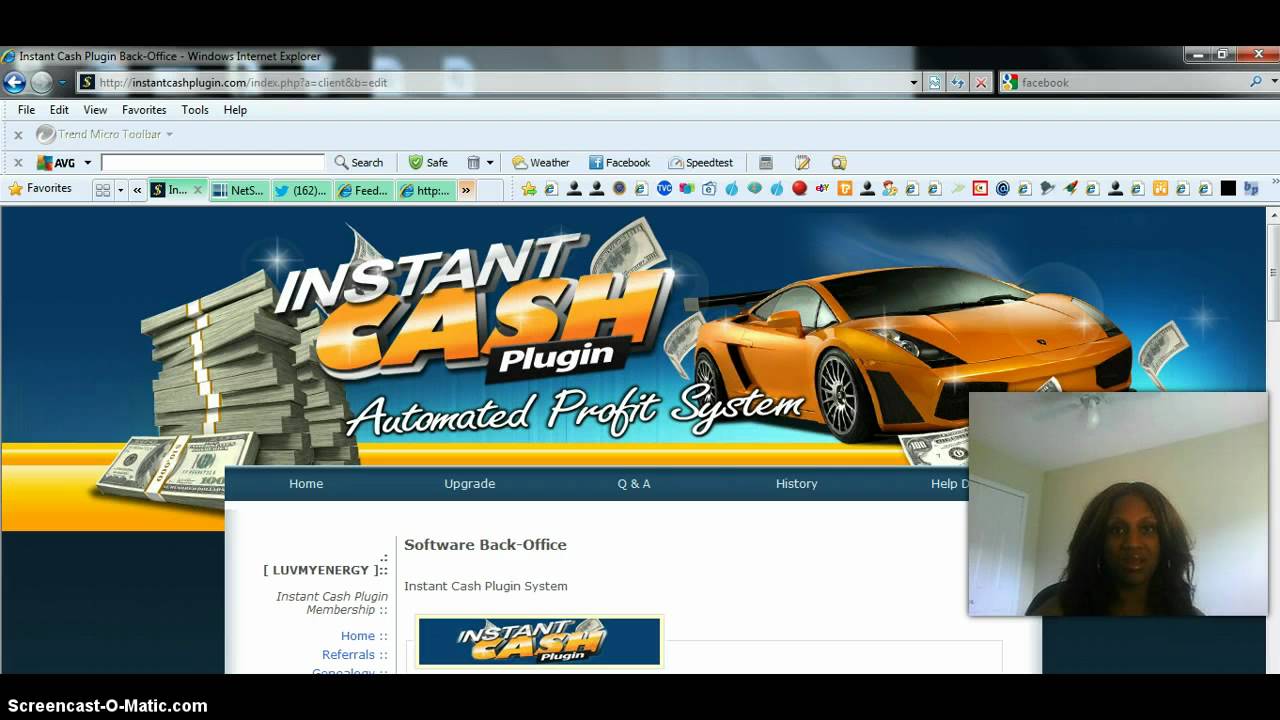Viewport: 1280px width, 720px height.
Task: Expand the favorites bar overflow chevron
Action: 1274,182
